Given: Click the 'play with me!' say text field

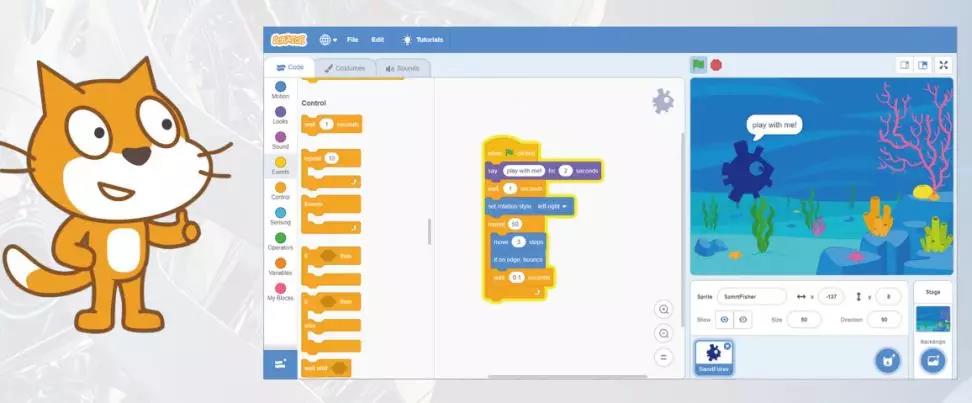Looking at the screenshot, I should [524, 170].
